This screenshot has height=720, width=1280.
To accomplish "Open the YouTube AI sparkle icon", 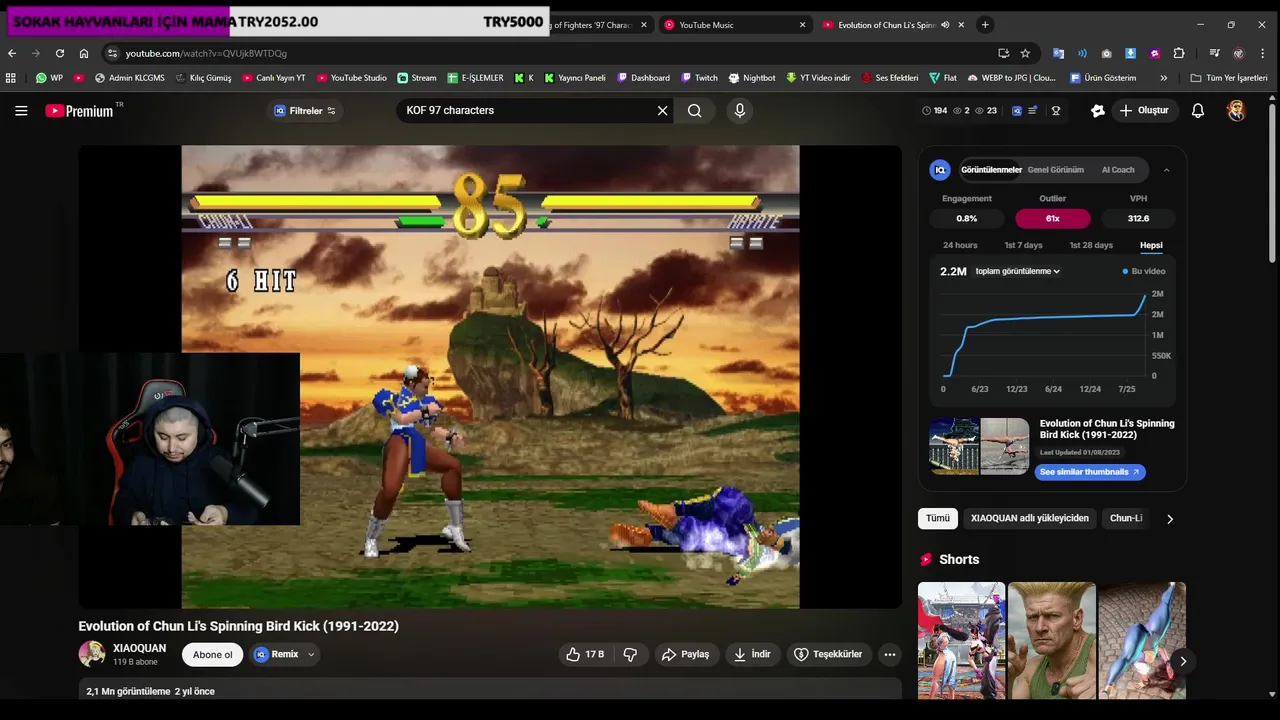I will pos(1098,111).
